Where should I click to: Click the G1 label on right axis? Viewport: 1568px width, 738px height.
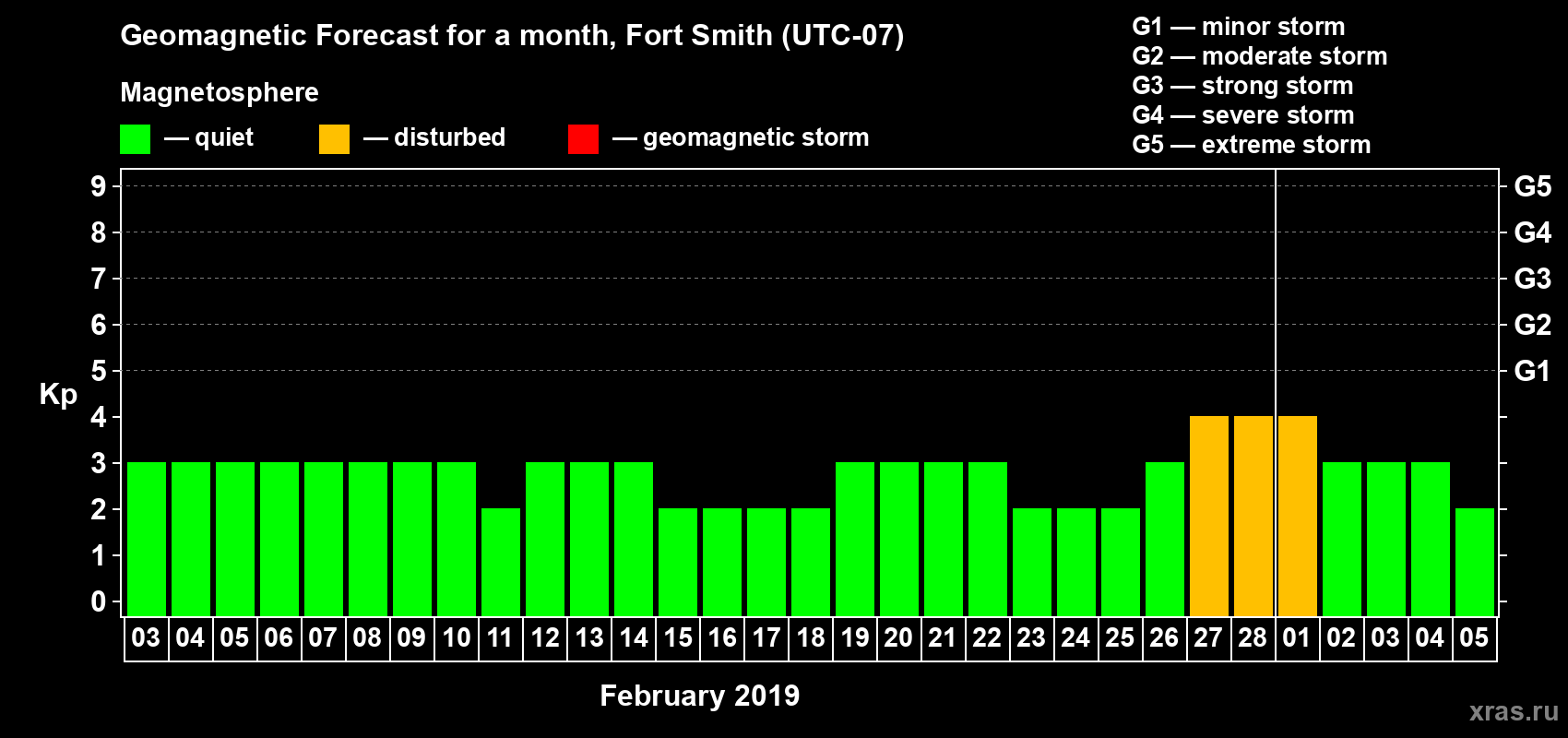[x=1532, y=371]
